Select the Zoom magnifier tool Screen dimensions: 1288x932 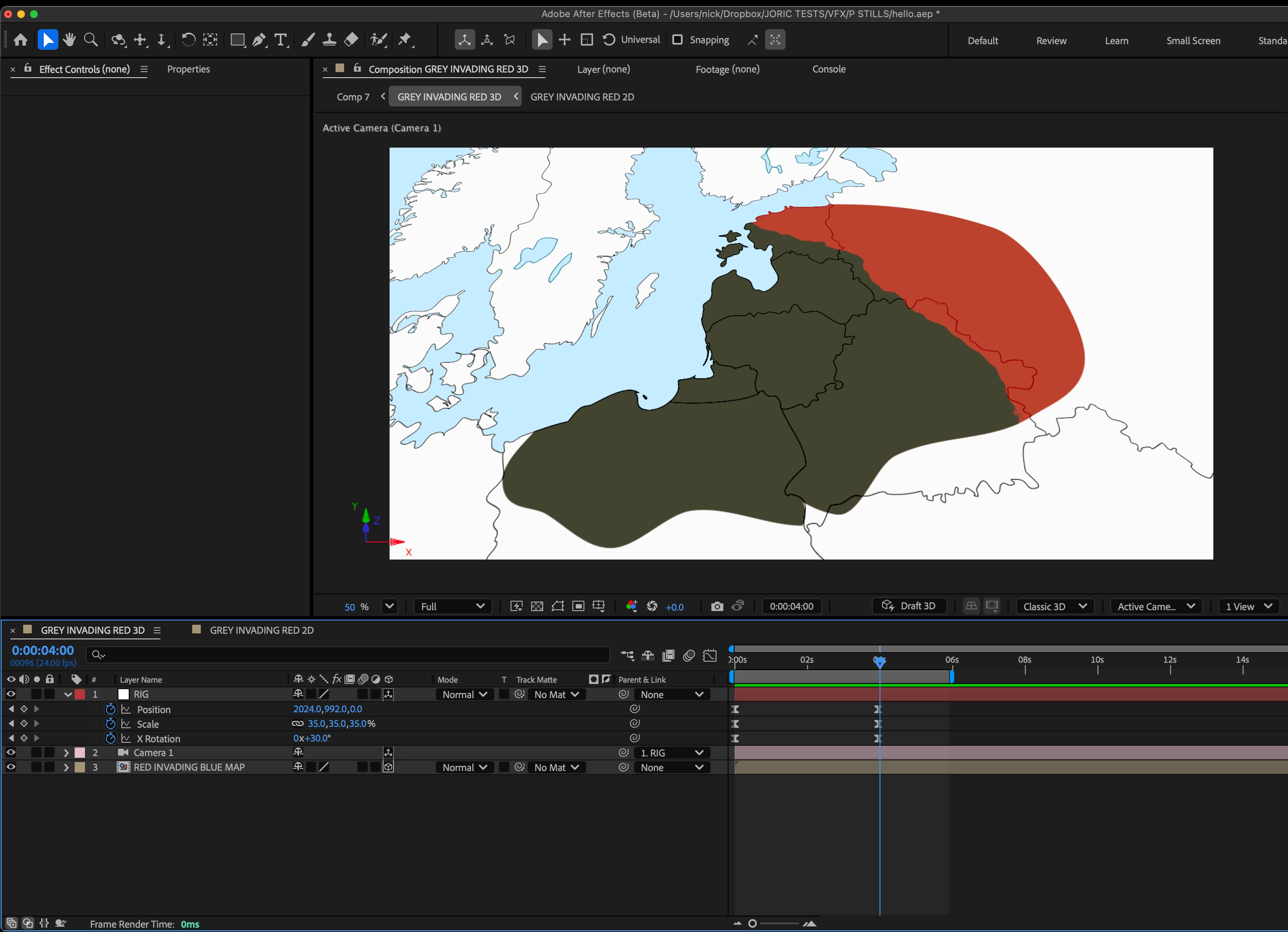(90, 40)
